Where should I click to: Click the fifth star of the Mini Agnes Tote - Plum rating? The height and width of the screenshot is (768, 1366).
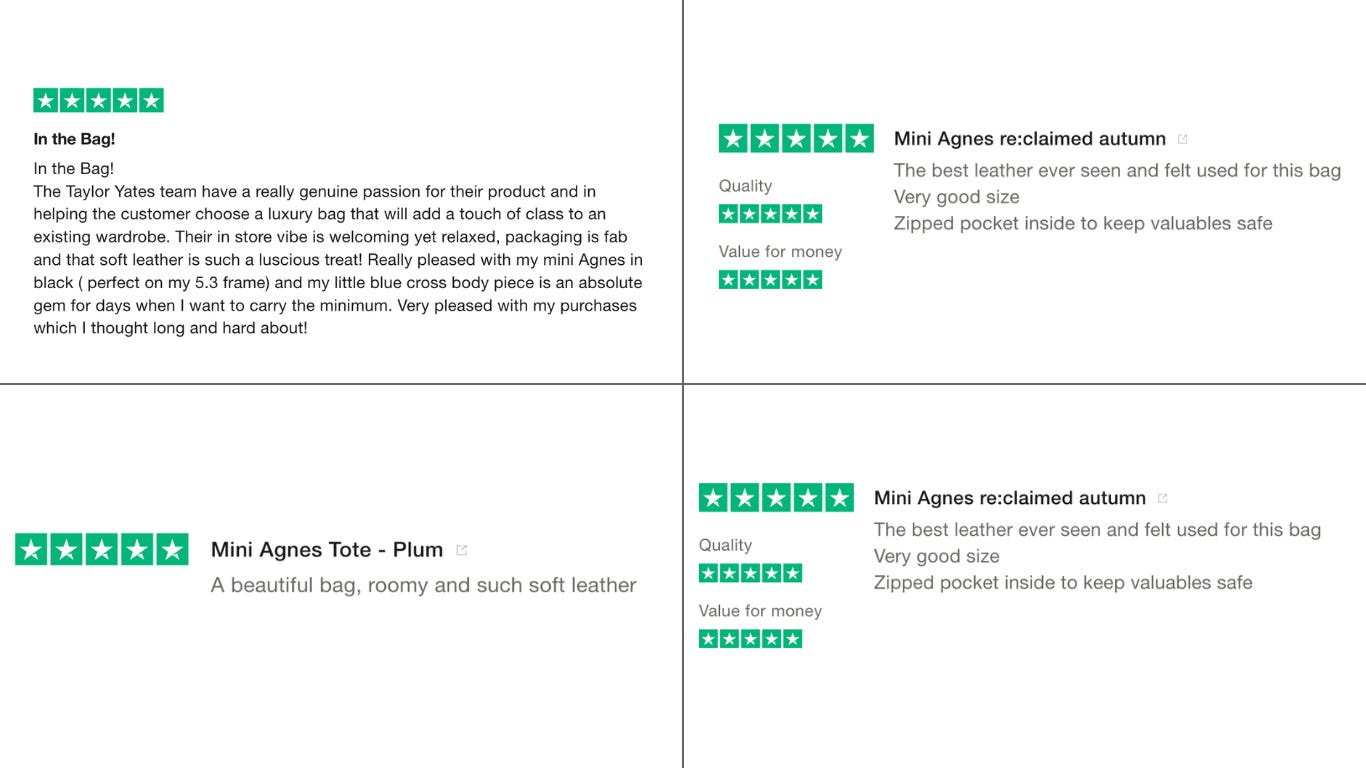(x=172, y=549)
